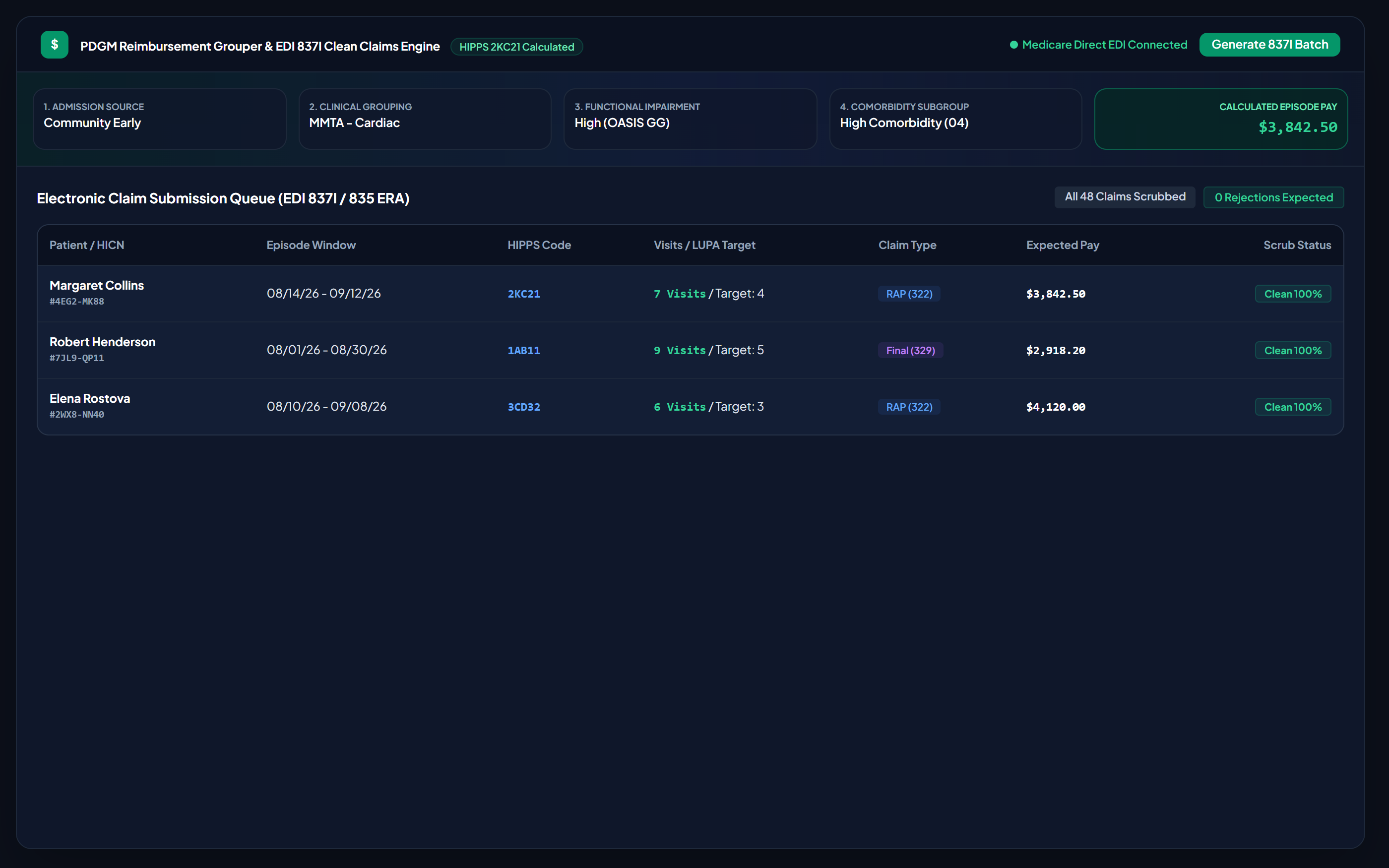Click Target: 4 in Margaret Collins row
The height and width of the screenshot is (868, 1389).
click(739, 293)
